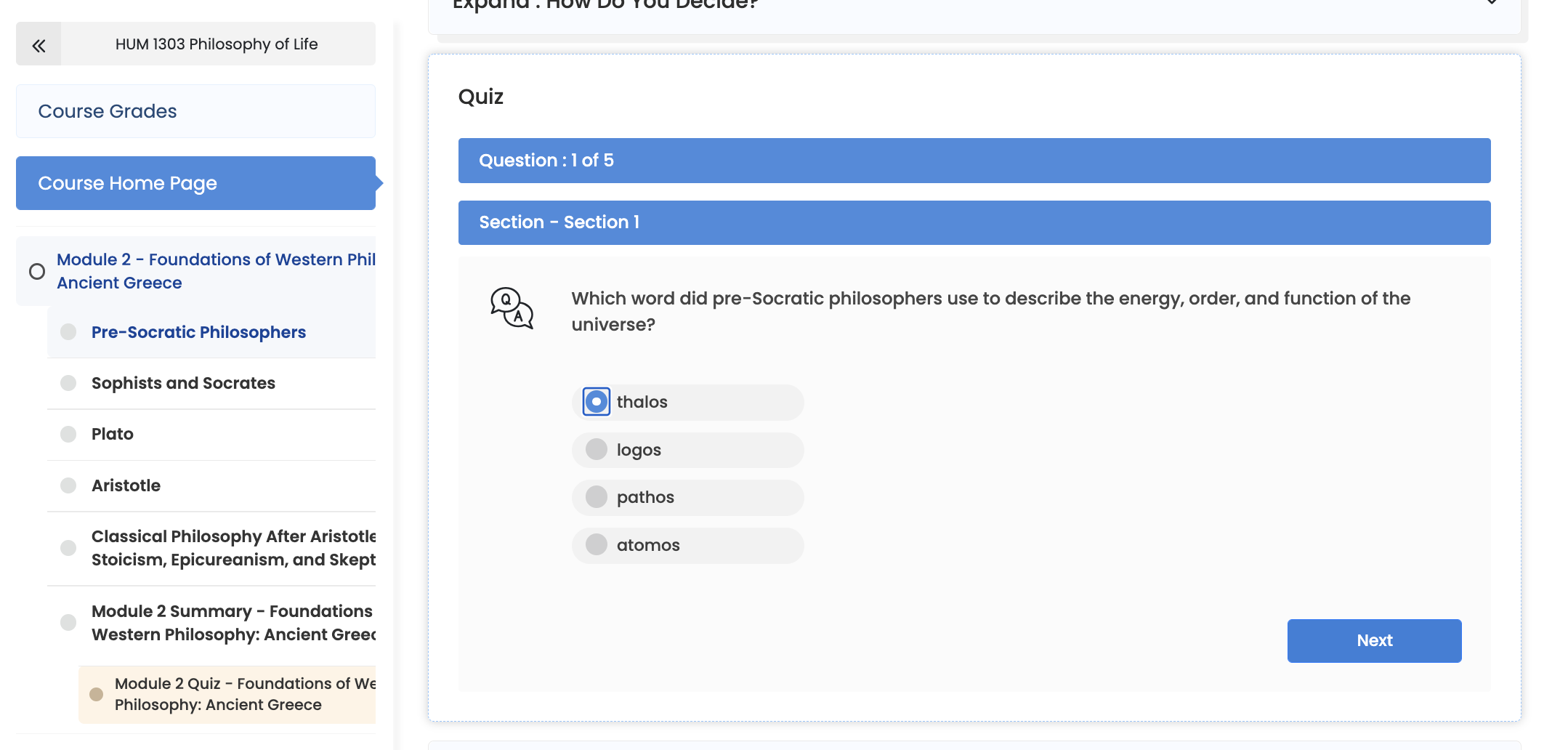Click HUM 1303 Philosophy of Life title
This screenshot has width=1568, height=750.
[x=217, y=44]
